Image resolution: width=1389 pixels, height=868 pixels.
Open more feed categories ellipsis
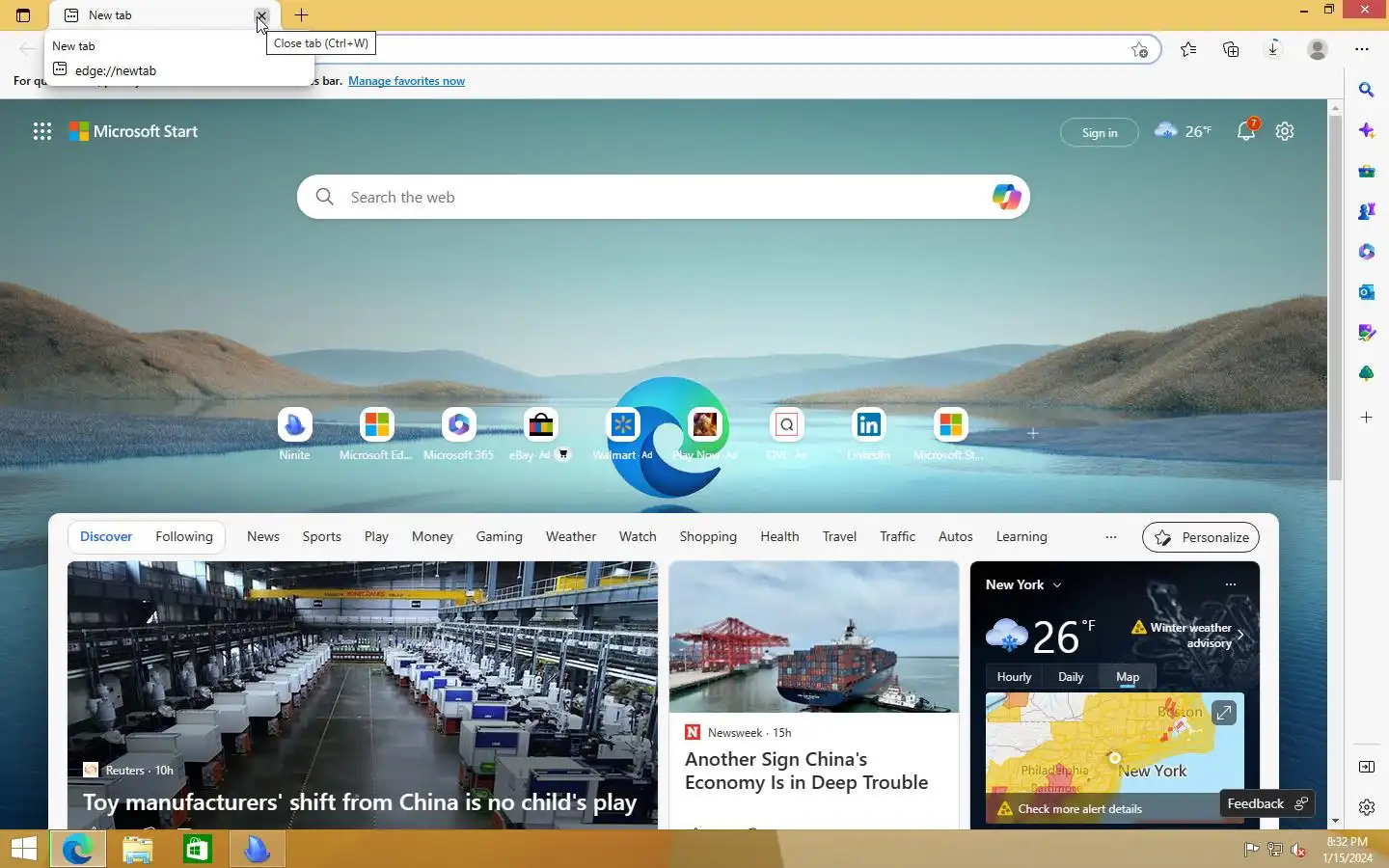click(x=1111, y=537)
